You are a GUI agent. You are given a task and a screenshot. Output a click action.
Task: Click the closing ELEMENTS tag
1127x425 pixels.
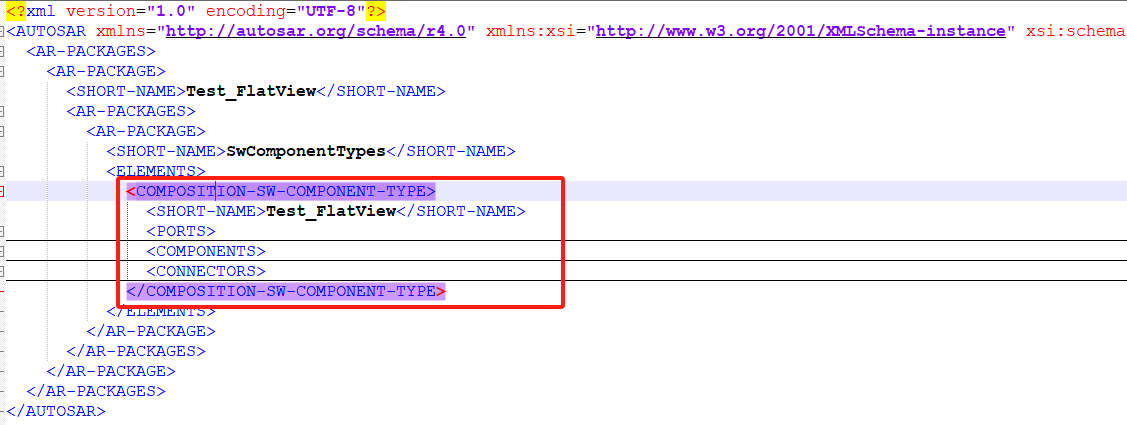tap(161, 311)
